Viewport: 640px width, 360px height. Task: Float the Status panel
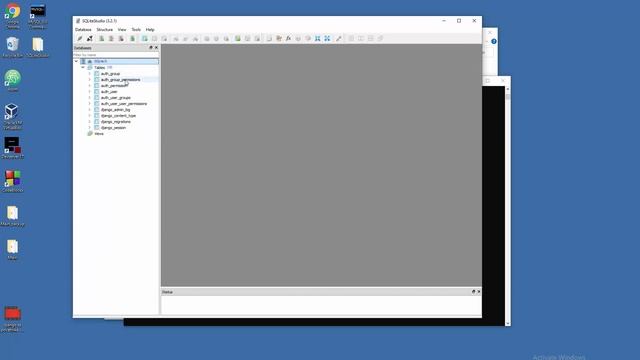(473, 292)
